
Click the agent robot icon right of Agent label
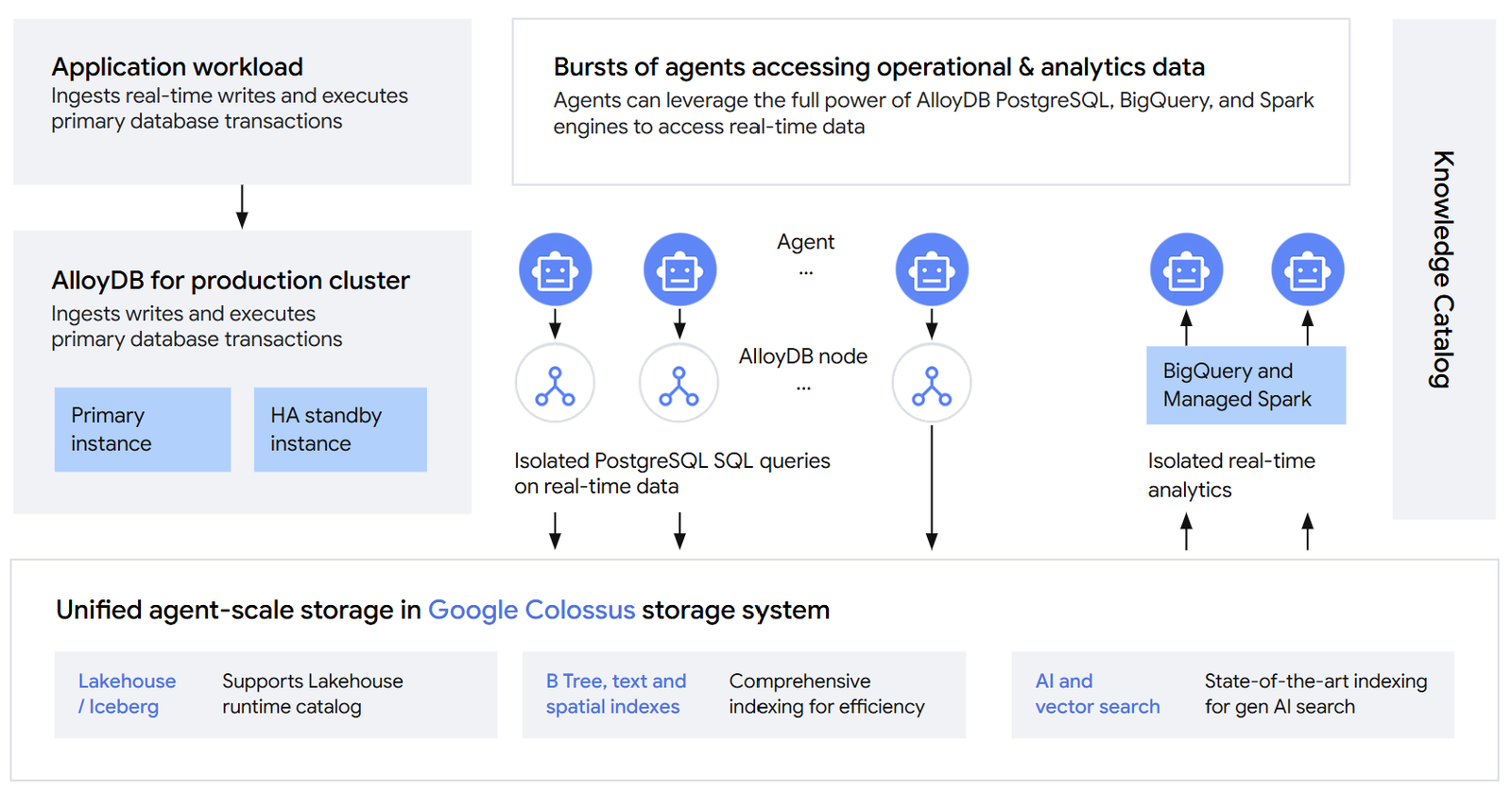pyautogui.click(x=932, y=269)
